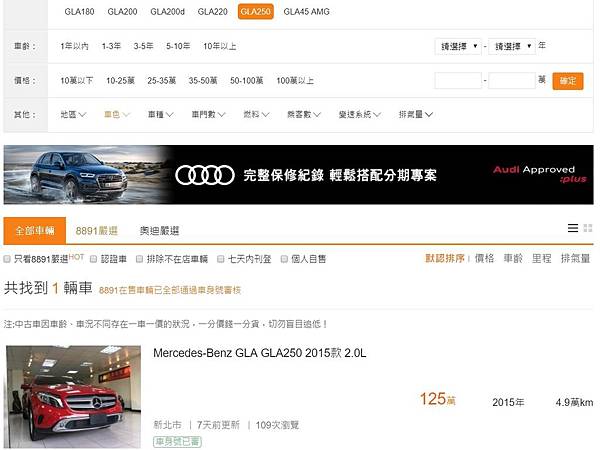This screenshot has width=600, height=450.
Task: Click the maximum price input field
Action: 512,81
